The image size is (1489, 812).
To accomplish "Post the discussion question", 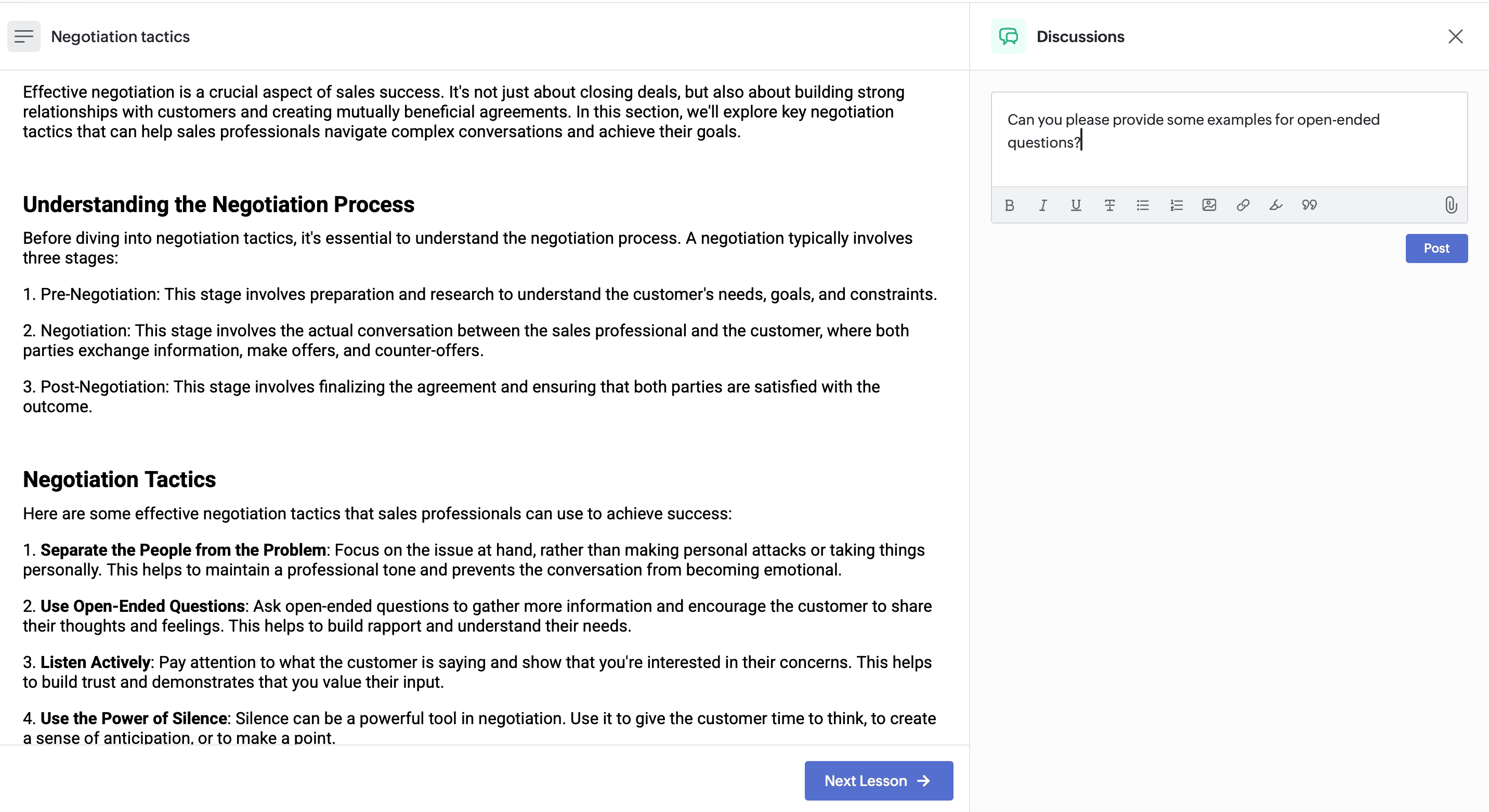I will point(1436,248).
